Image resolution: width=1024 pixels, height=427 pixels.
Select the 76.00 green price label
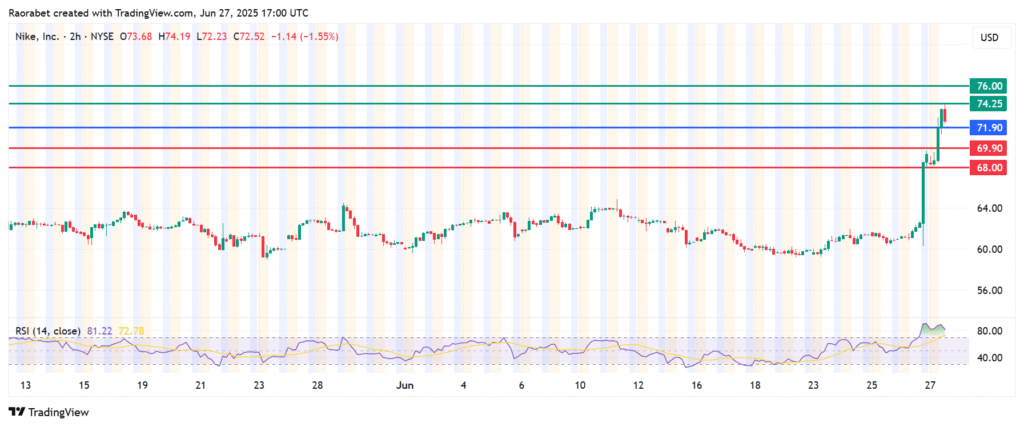click(x=988, y=87)
